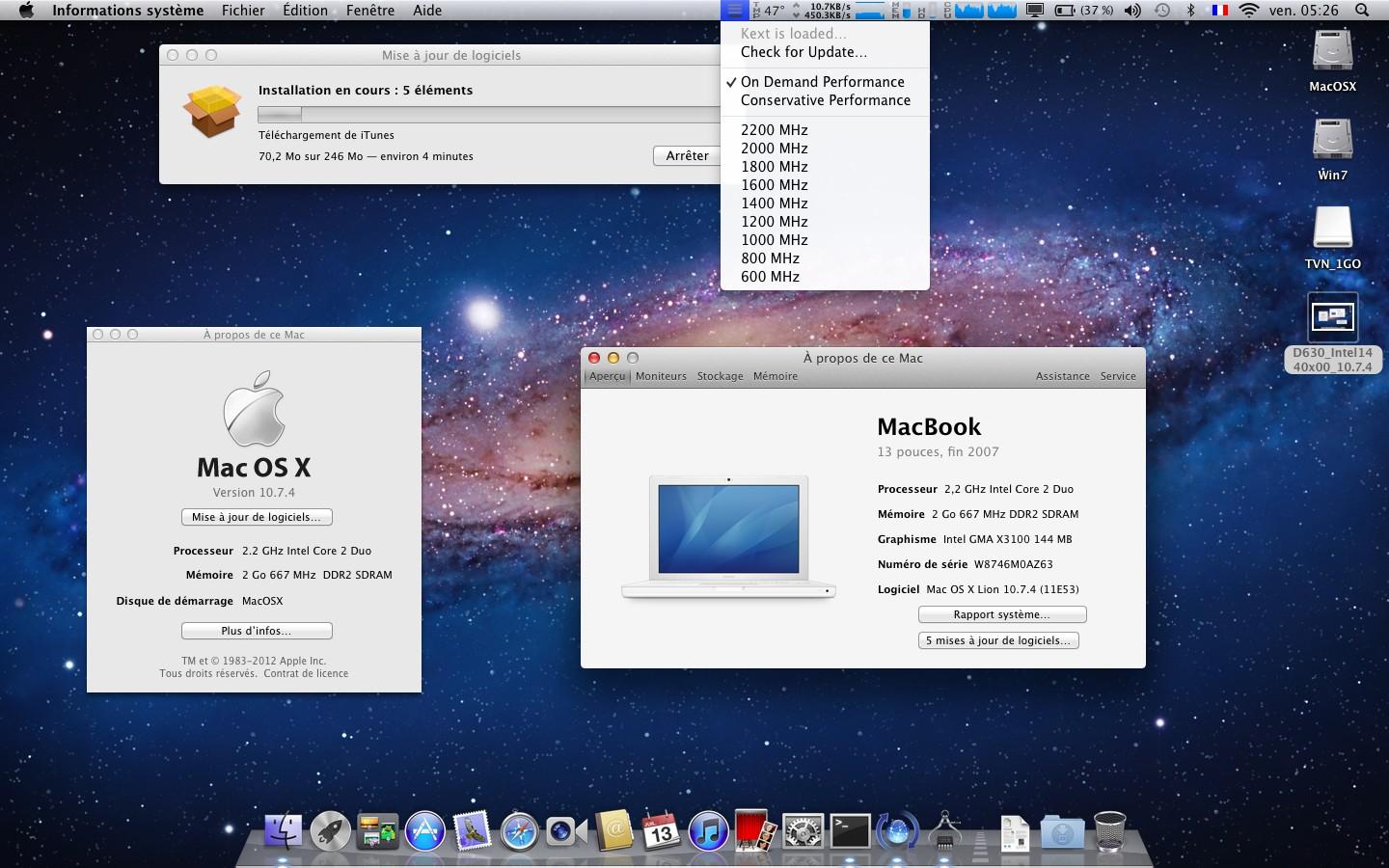Switch to the Stockage tab
This screenshot has width=1389, height=868.
pos(720,376)
